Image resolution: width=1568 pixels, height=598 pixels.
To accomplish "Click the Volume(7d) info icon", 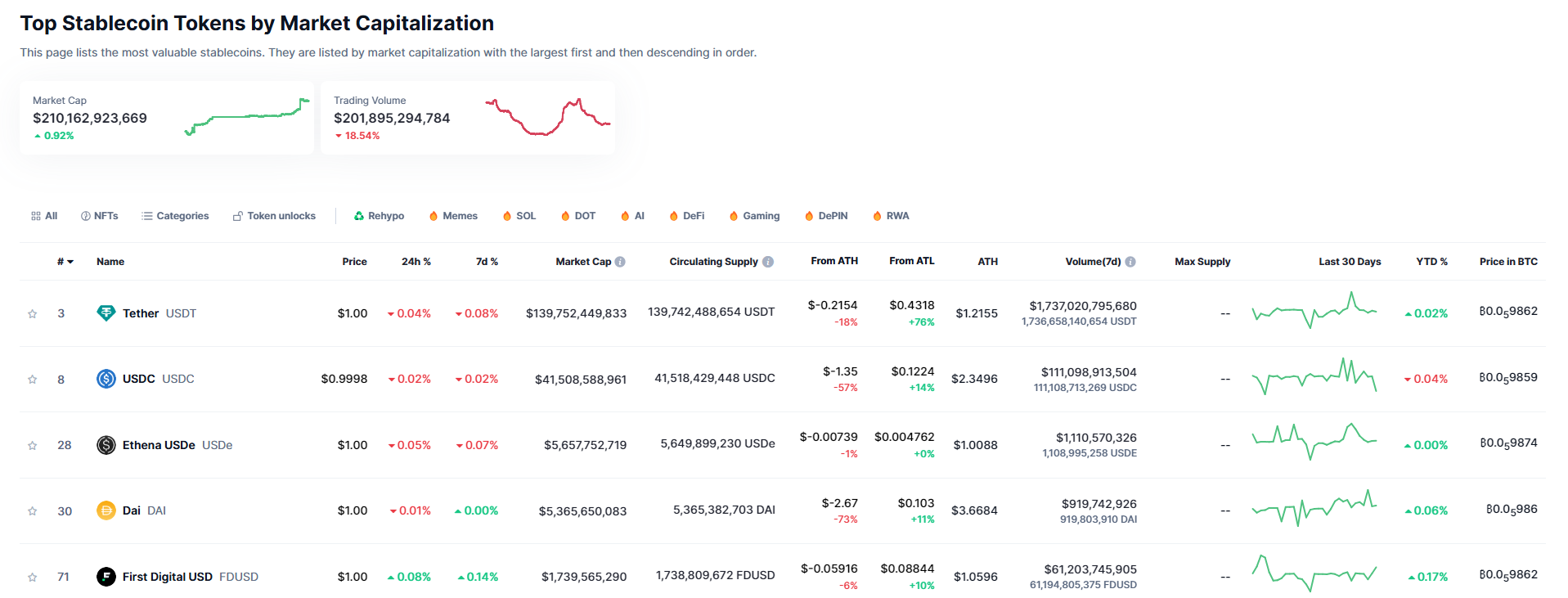I will click(x=1130, y=262).
